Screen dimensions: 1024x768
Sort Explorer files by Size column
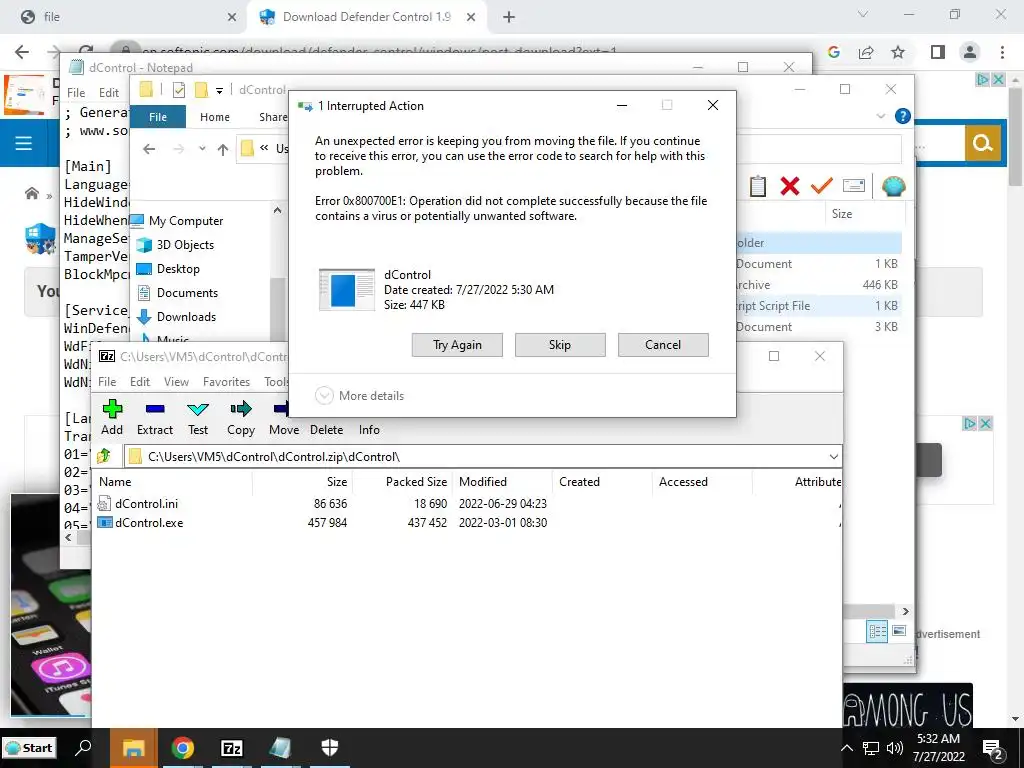[x=842, y=214]
